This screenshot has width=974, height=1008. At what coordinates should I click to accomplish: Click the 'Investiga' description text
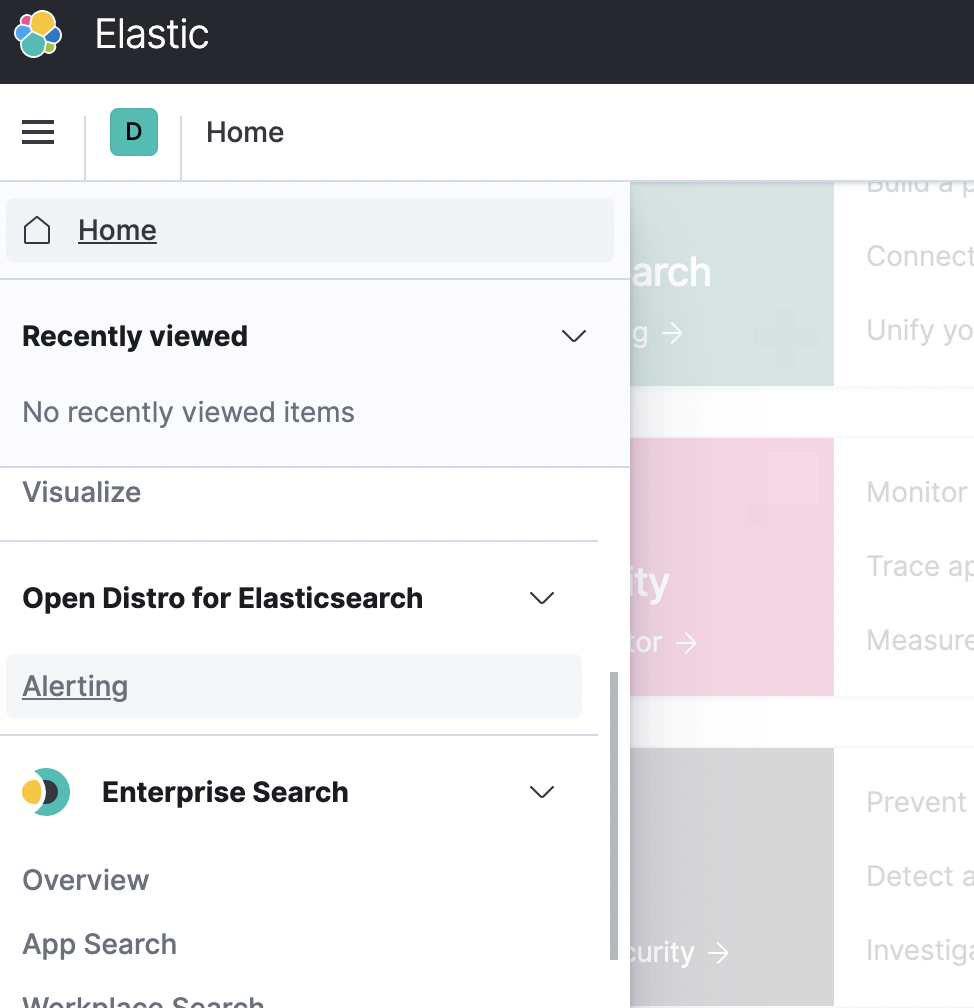(920, 950)
